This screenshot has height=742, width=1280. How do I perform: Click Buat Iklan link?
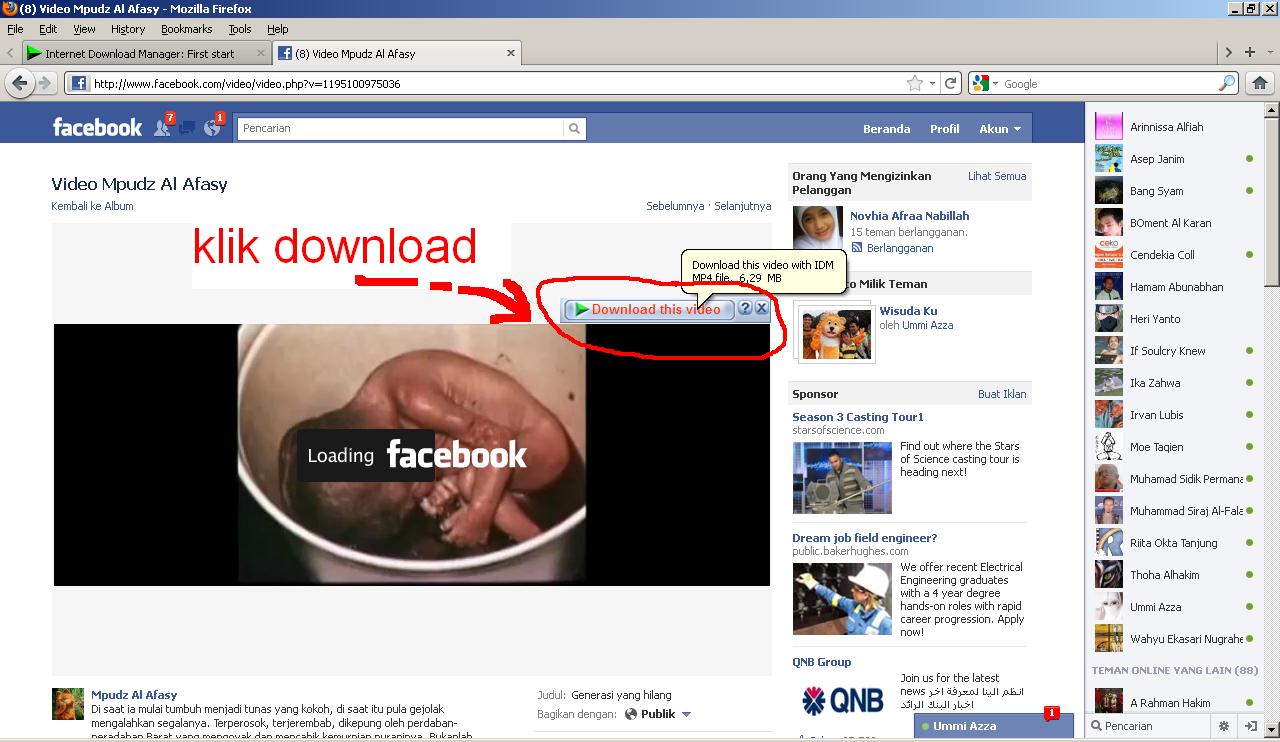tap(1002, 394)
